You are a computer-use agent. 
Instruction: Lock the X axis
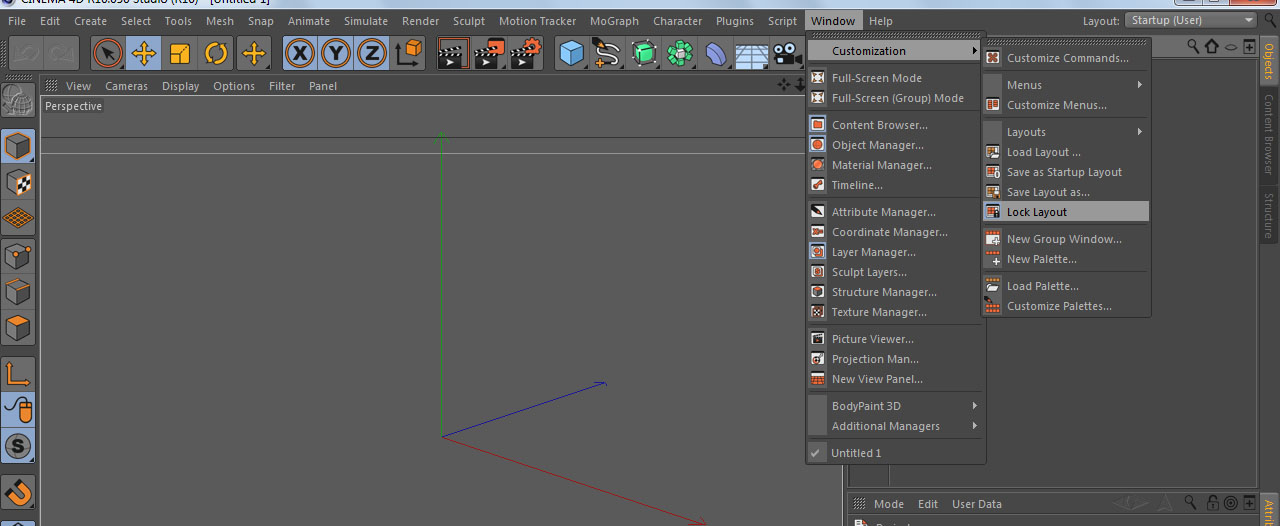pos(299,53)
